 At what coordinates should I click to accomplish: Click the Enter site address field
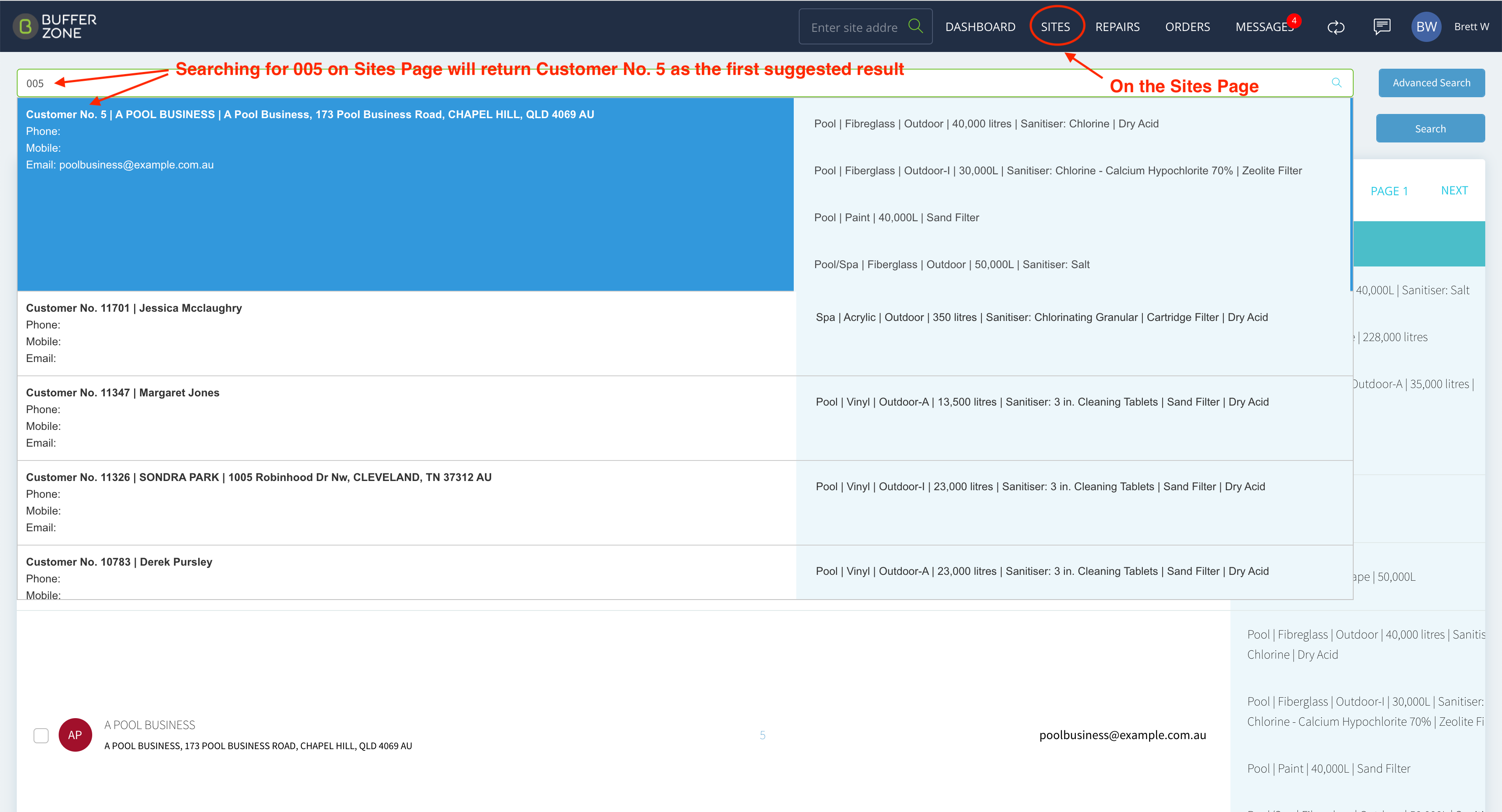click(855, 27)
